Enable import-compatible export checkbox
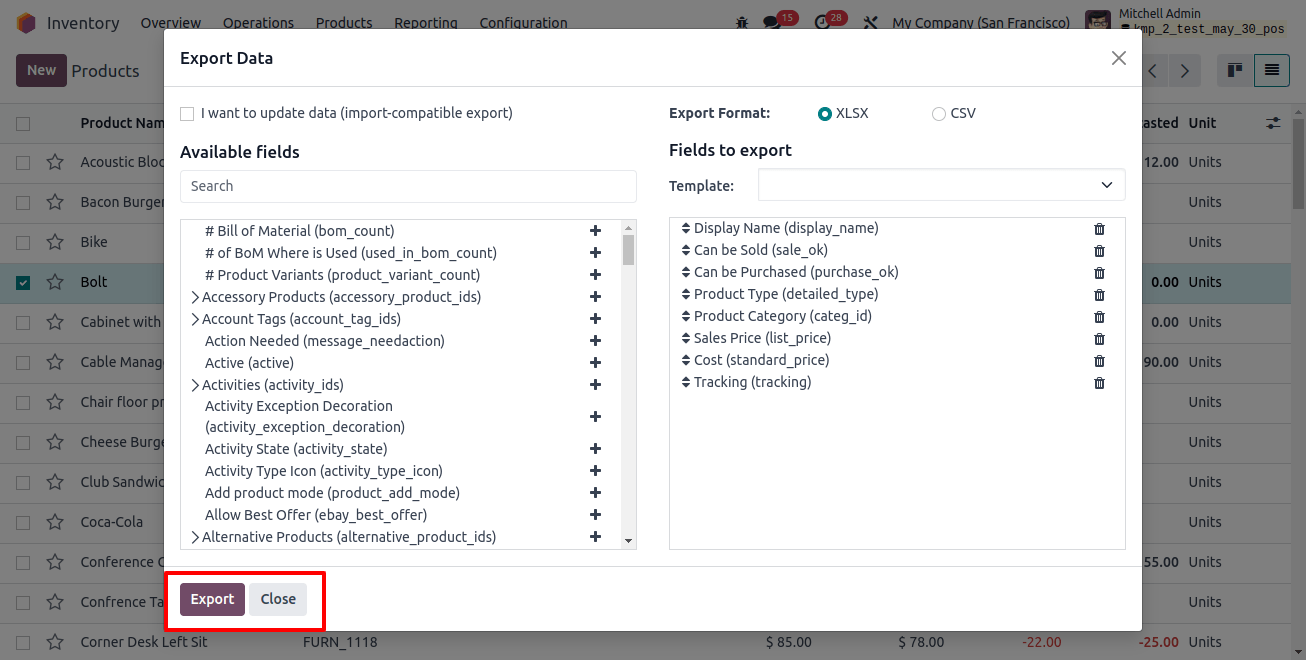 [x=187, y=114]
